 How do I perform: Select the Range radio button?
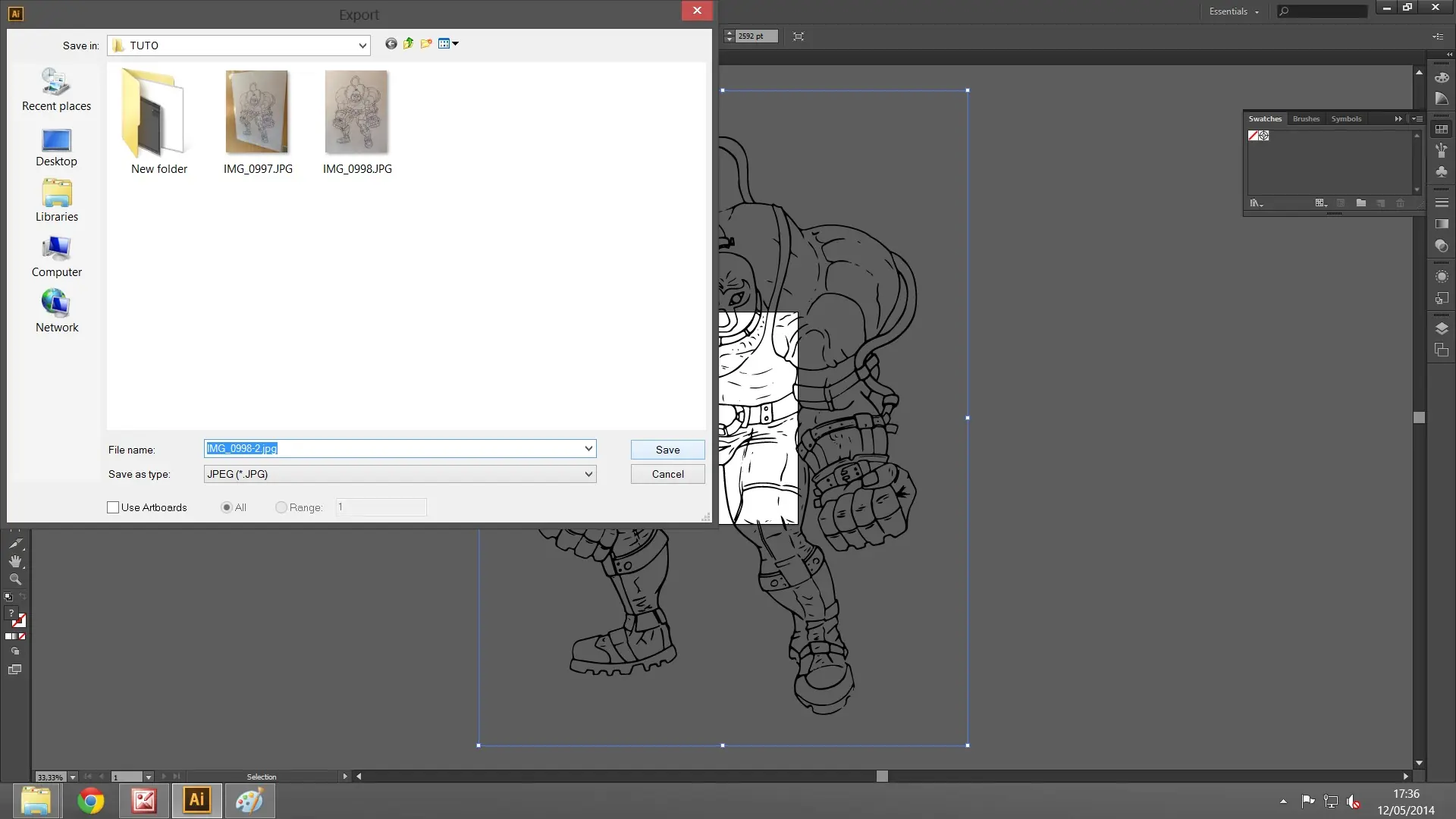coord(281,507)
